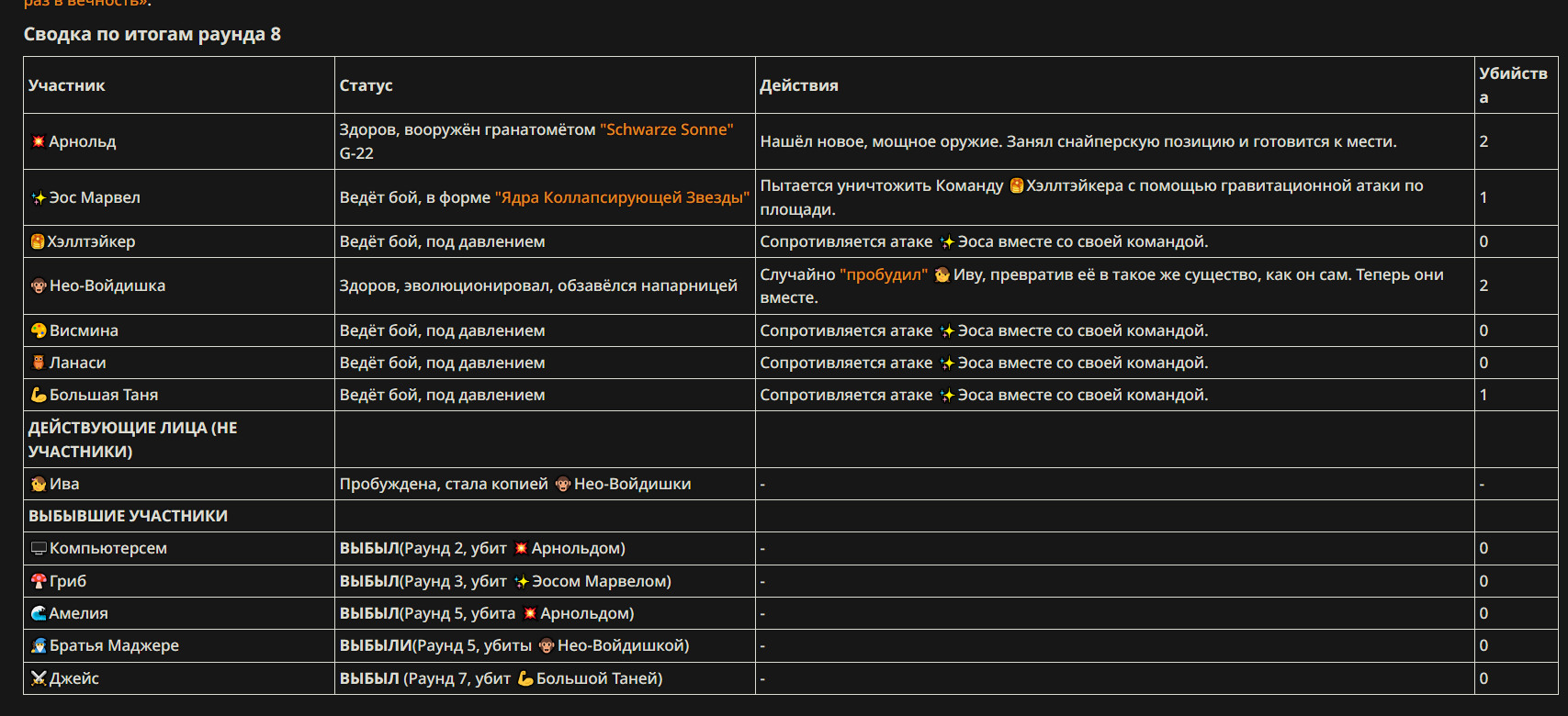Viewport: 1568px width, 716px height.
Task: Click the "Статус" column header
Action: click(366, 85)
